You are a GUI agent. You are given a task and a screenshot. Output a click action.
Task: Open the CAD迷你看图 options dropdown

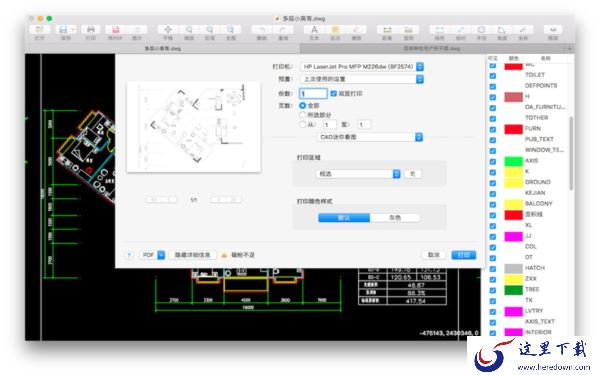point(370,137)
